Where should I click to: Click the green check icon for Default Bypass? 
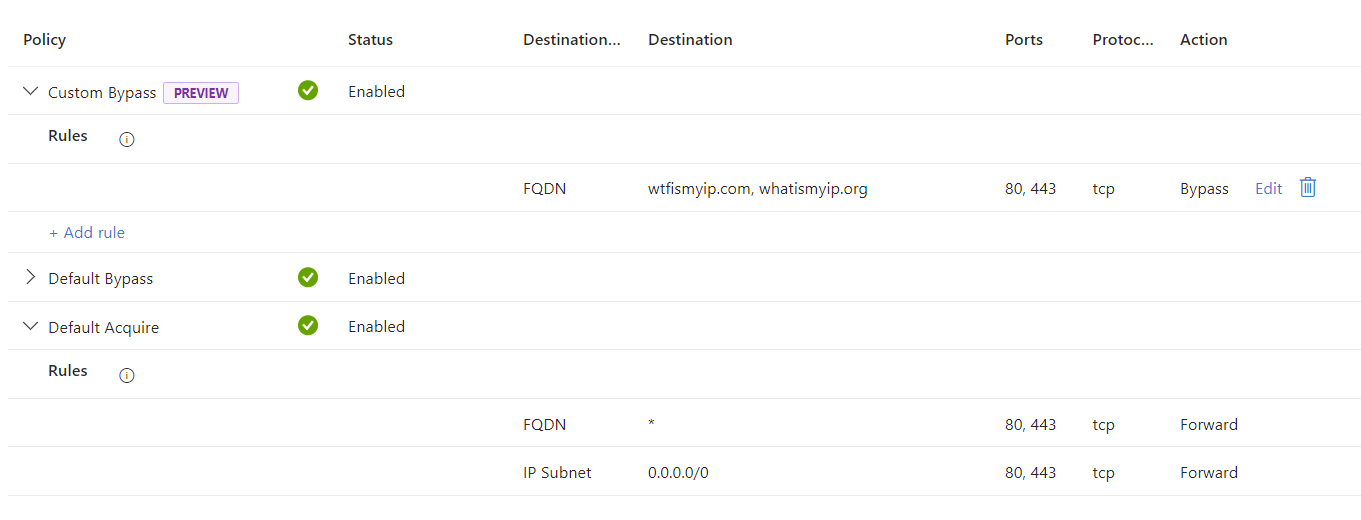(x=308, y=278)
